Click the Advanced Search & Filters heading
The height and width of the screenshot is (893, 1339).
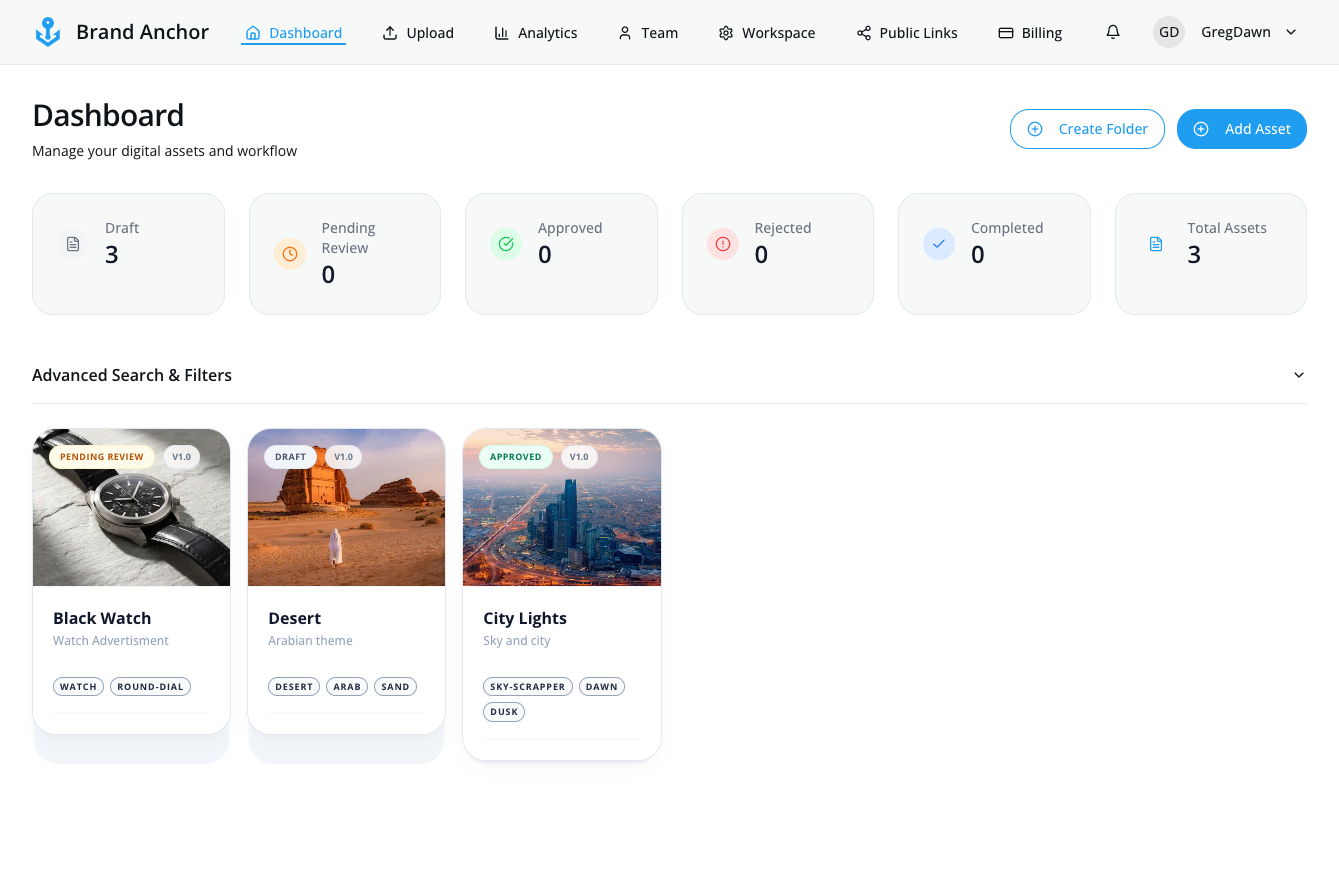(x=132, y=375)
